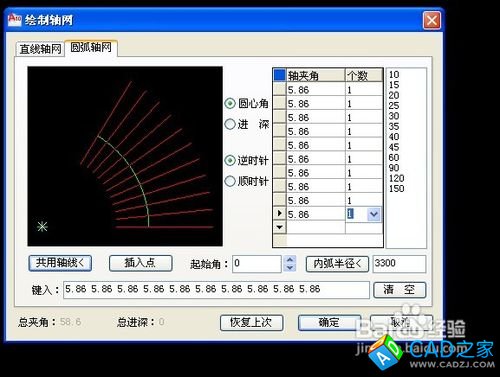Click the 个数 column header

(364, 76)
